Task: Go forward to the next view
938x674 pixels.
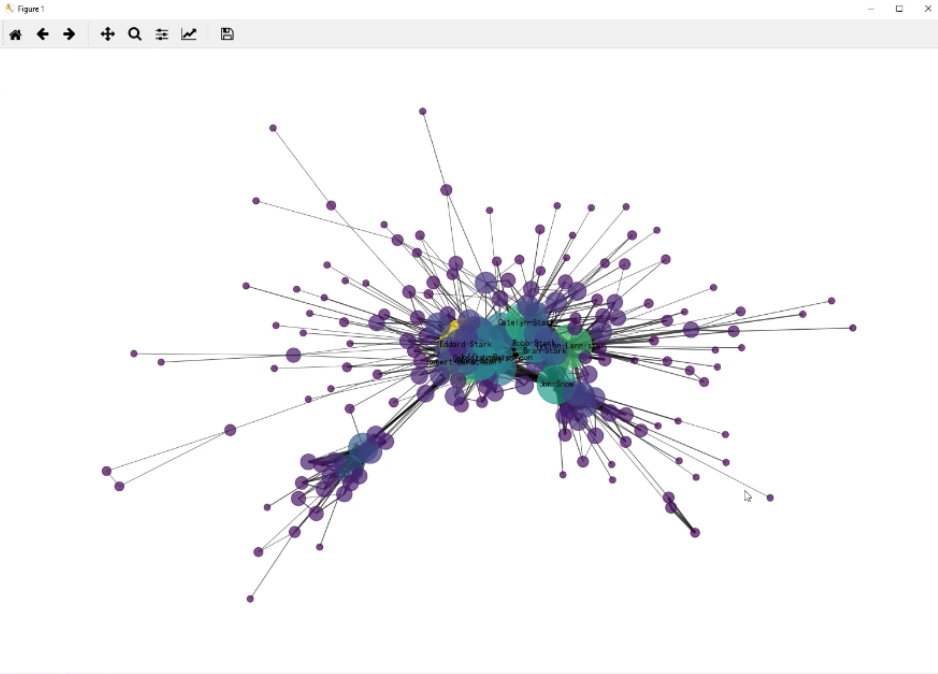Action: pos(69,34)
